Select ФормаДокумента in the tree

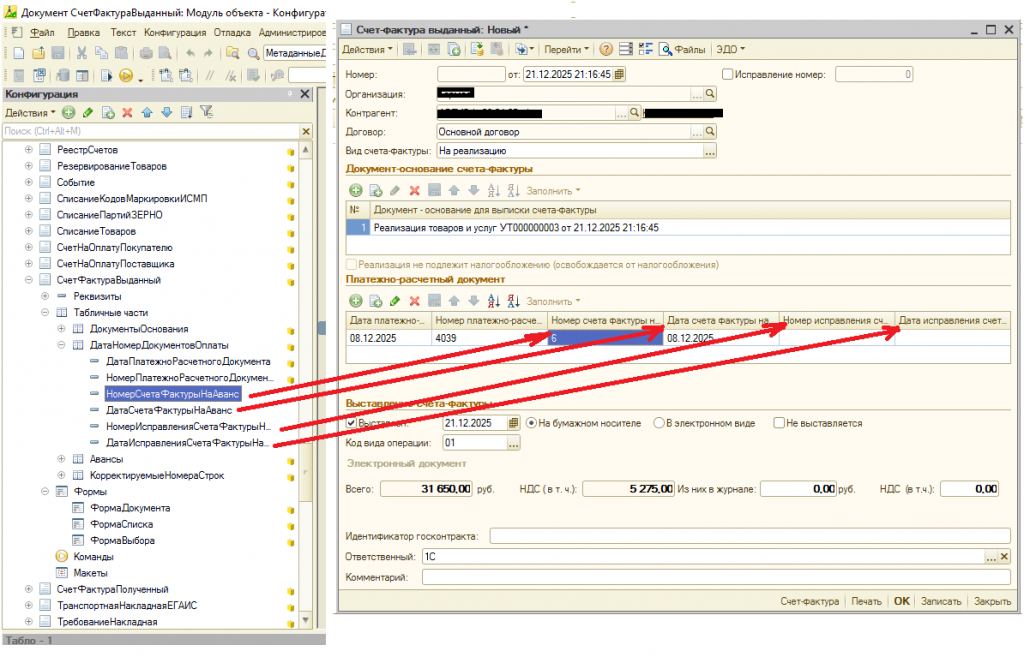point(129,507)
